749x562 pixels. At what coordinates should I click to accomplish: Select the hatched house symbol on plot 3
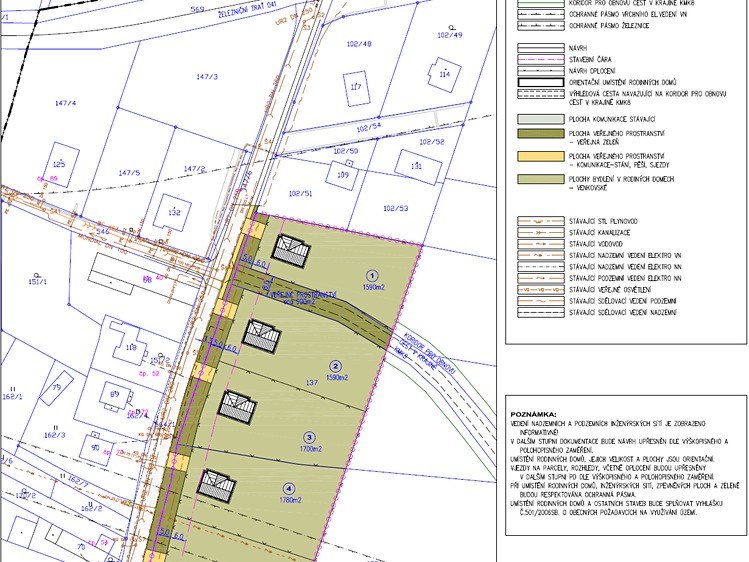click(237, 407)
